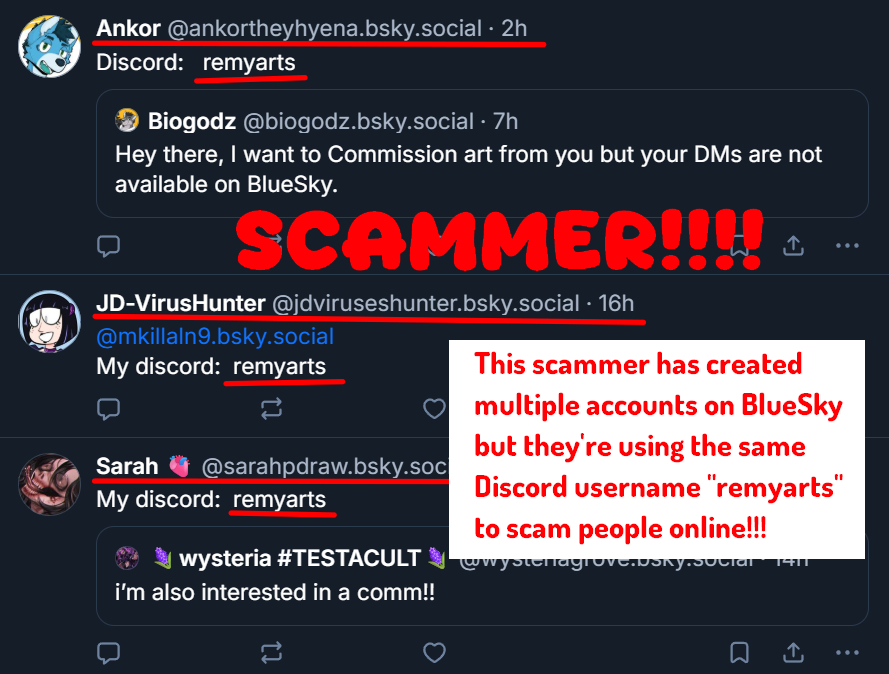Like Sarah's post with the heart
The height and width of the screenshot is (674, 889).
pos(433,653)
